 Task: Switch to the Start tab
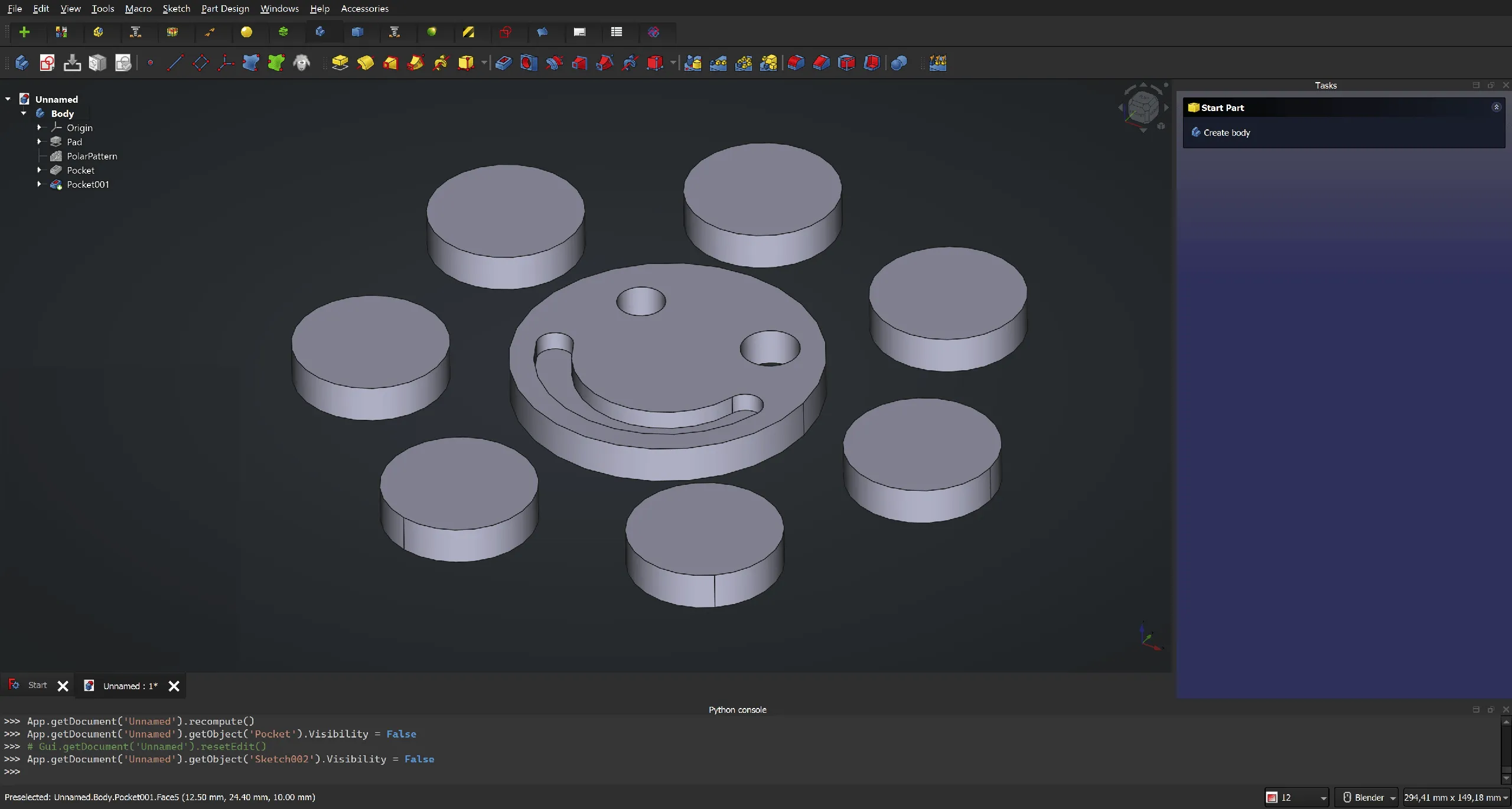[x=37, y=686]
